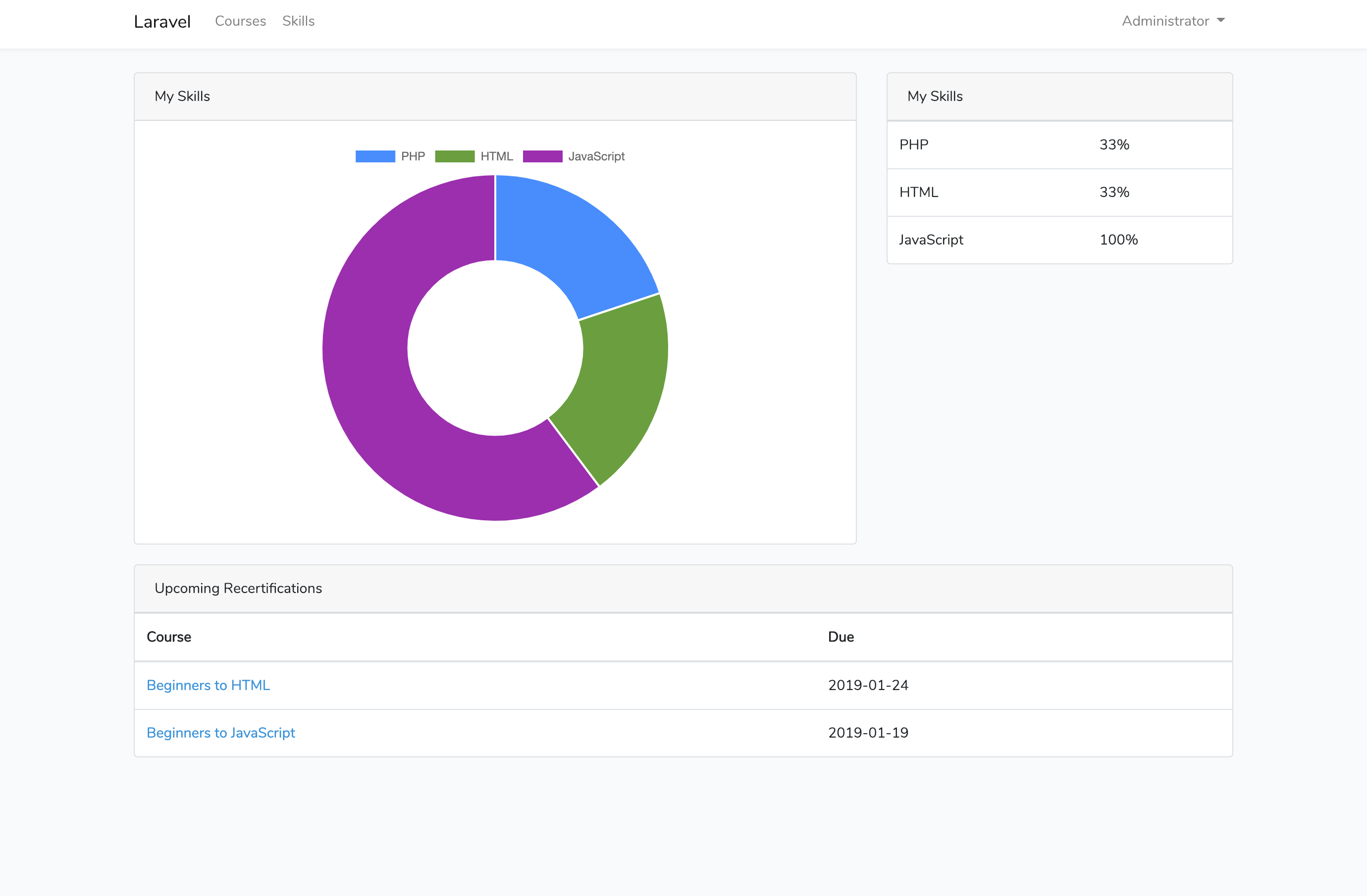Image resolution: width=1367 pixels, height=896 pixels.
Task: Open the Skills nav item
Action: click(x=298, y=21)
